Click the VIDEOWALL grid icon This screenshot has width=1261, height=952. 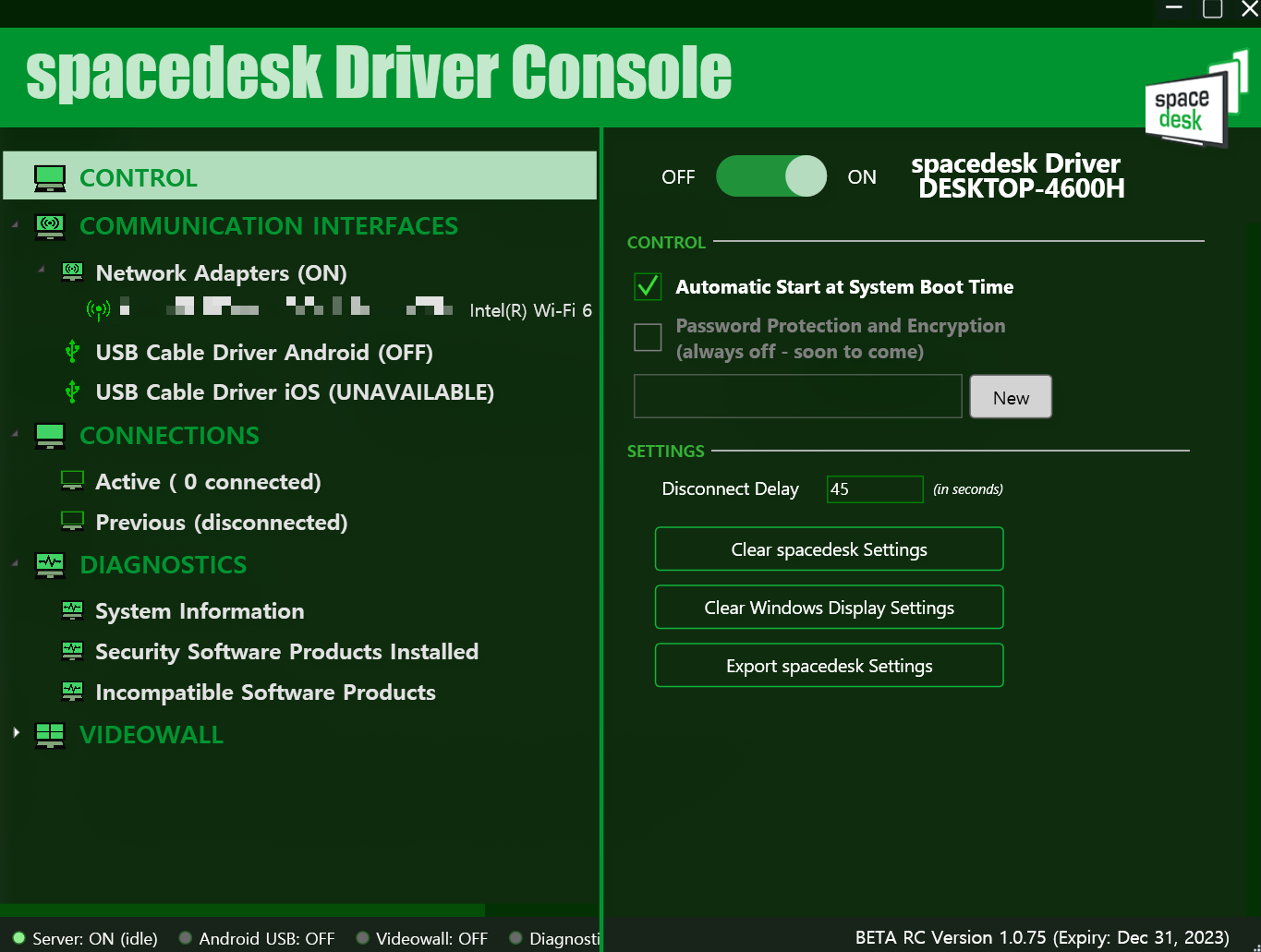point(50,735)
